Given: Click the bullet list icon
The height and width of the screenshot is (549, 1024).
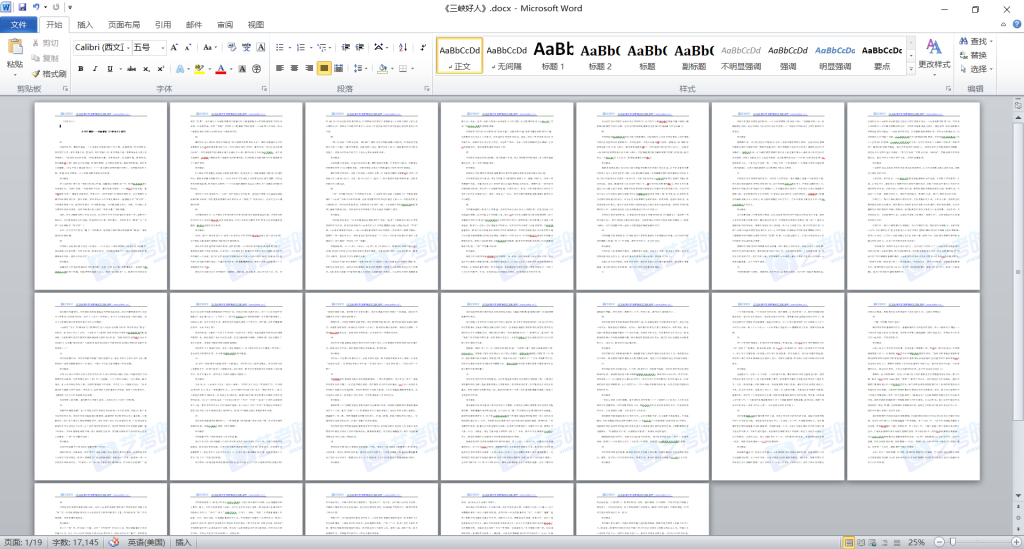Looking at the screenshot, I should pyautogui.click(x=282, y=47).
